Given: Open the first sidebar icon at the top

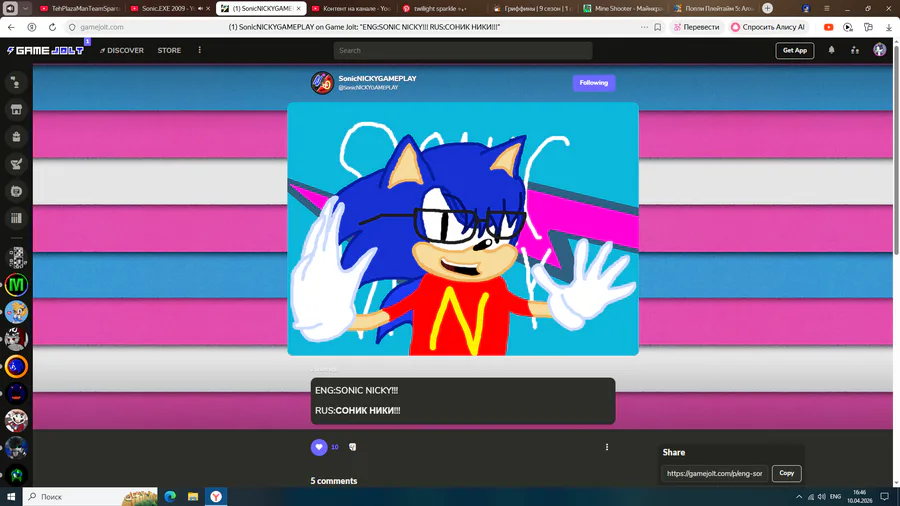Looking at the screenshot, I should pos(16,83).
